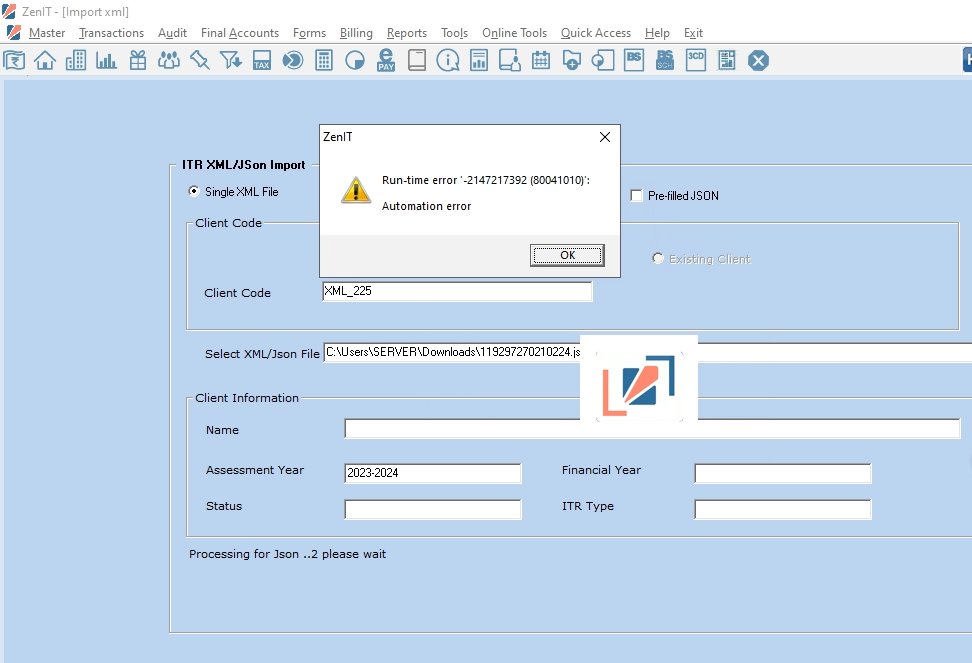Click the Status input field
The height and width of the screenshot is (663, 972).
pyautogui.click(x=433, y=509)
